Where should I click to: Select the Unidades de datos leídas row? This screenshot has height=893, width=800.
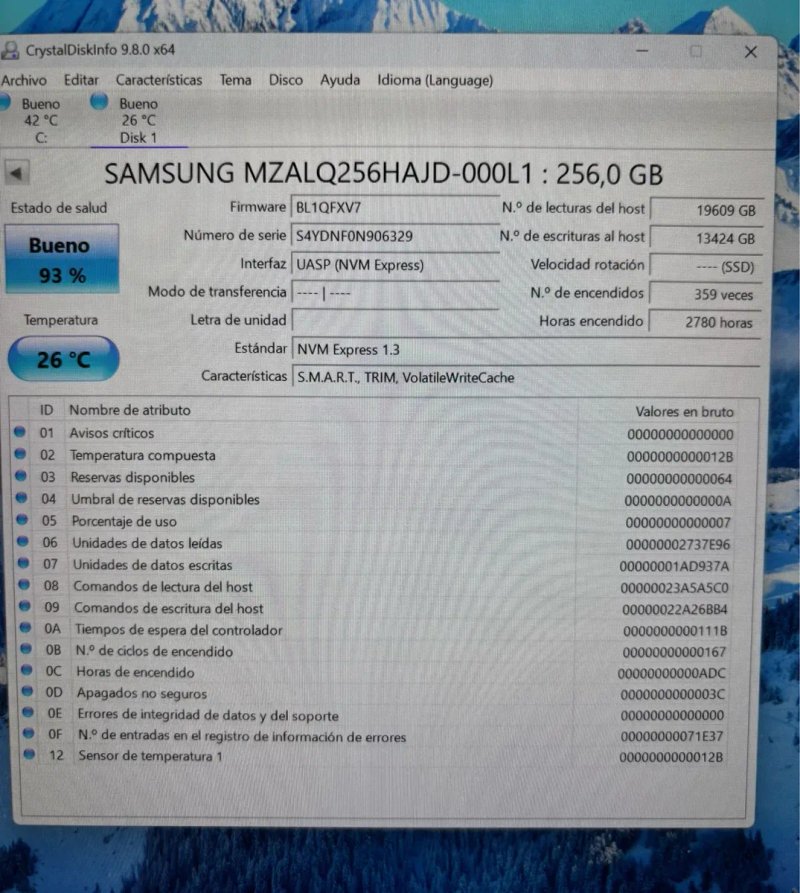pos(374,543)
